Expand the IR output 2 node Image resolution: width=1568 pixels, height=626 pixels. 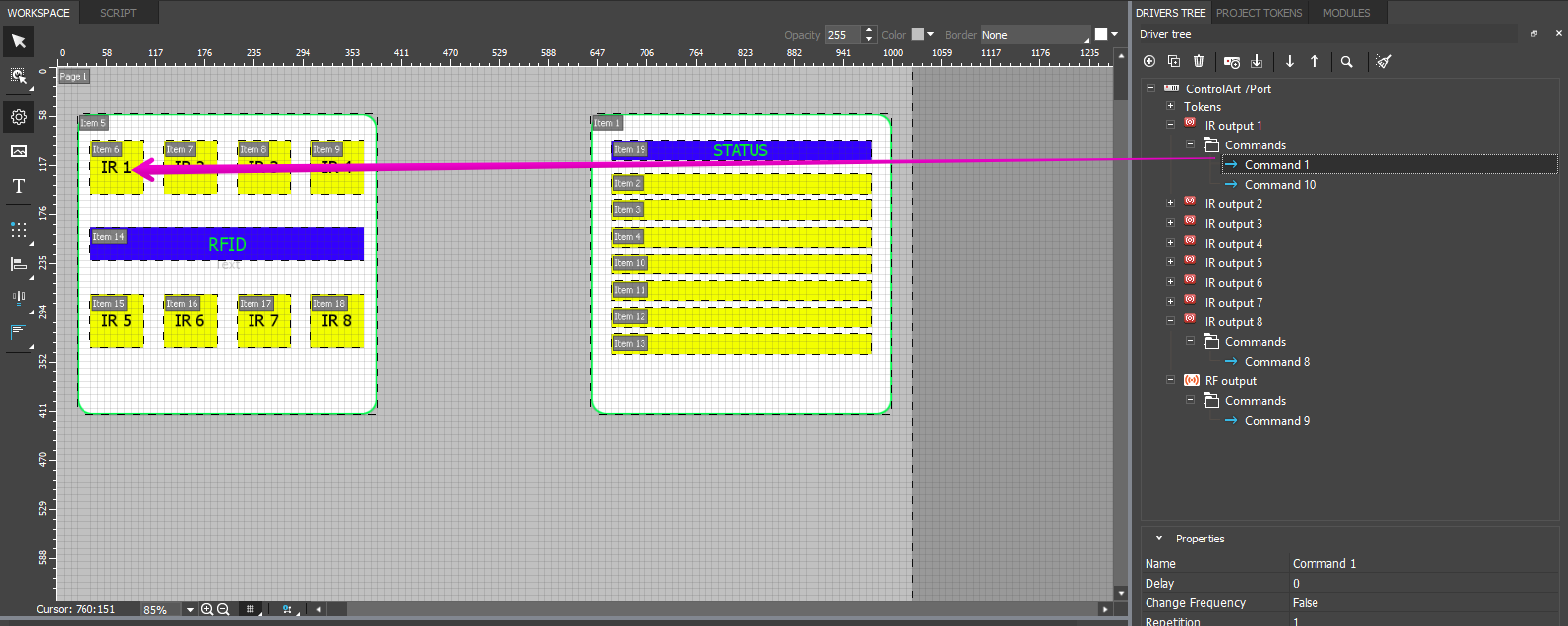[1170, 203]
